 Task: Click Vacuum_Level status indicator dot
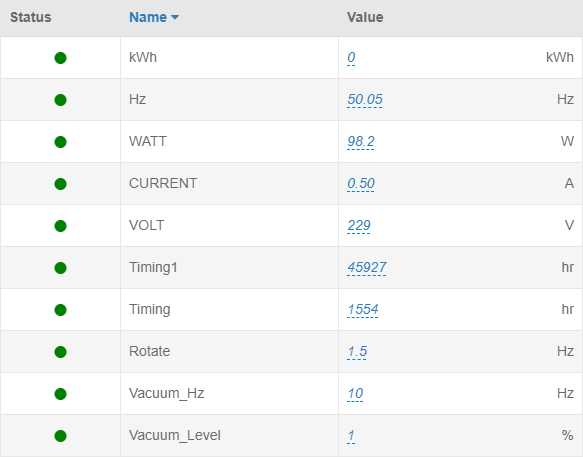[60, 436]
